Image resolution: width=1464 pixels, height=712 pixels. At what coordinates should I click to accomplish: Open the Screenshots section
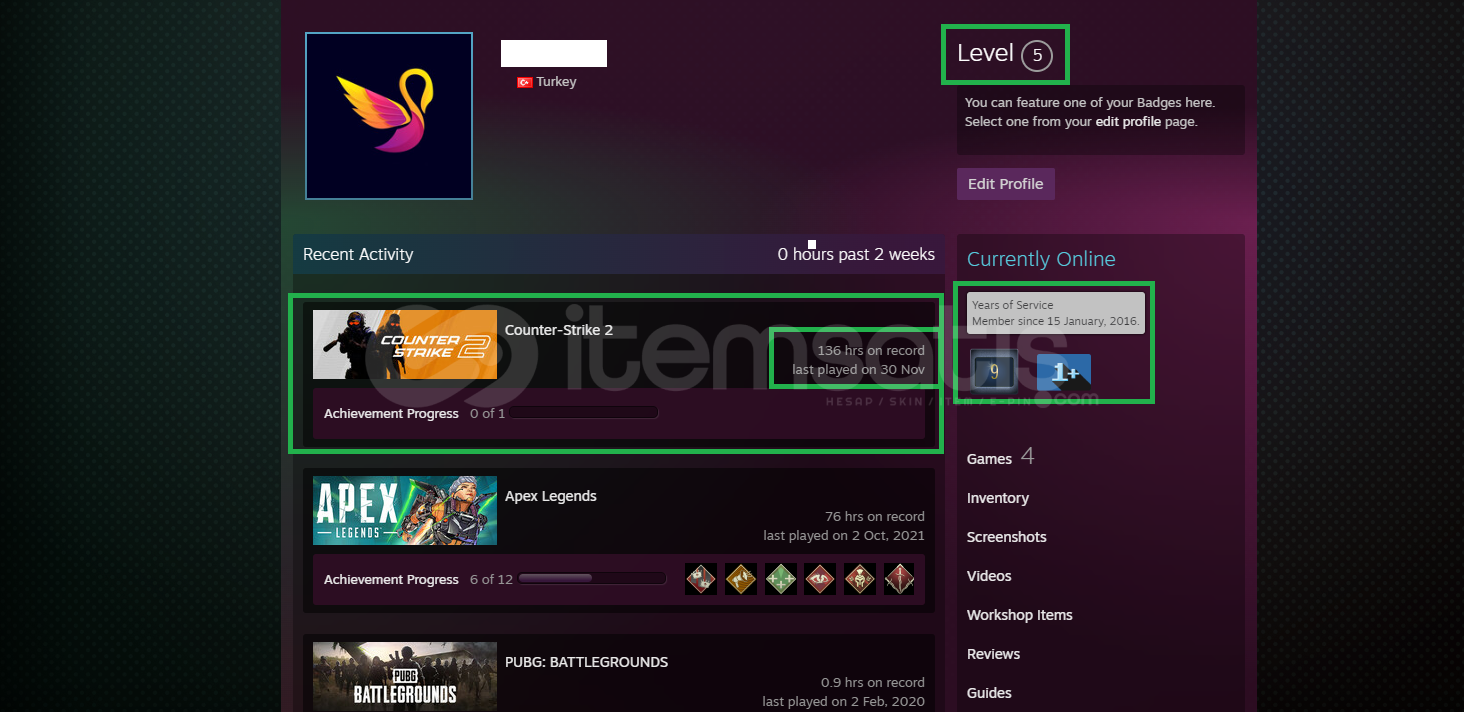click(x=1007, y=537)
